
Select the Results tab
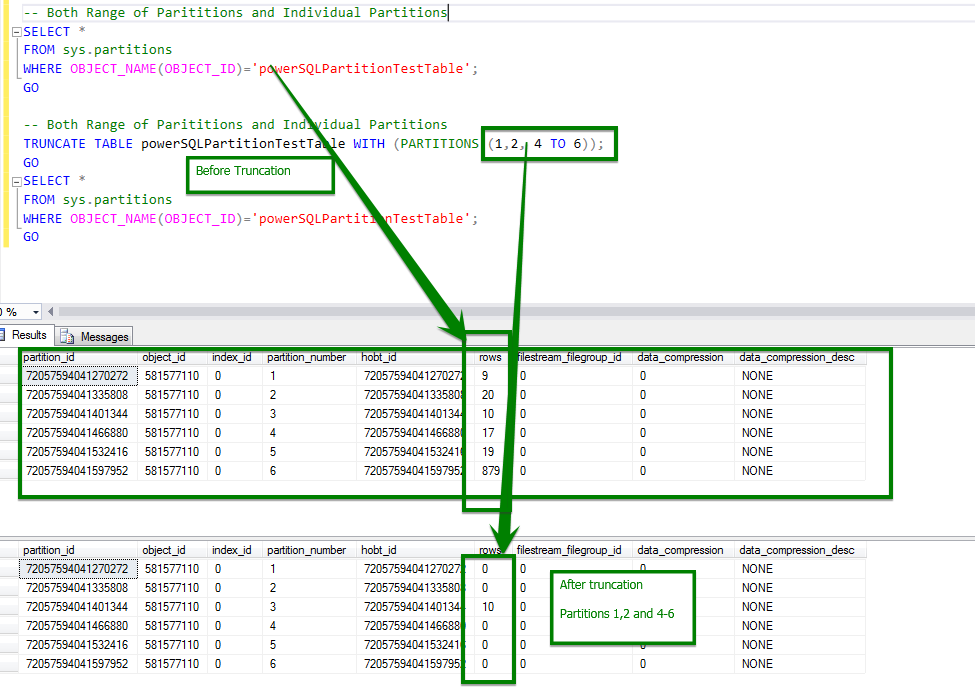tap(26, 335)
